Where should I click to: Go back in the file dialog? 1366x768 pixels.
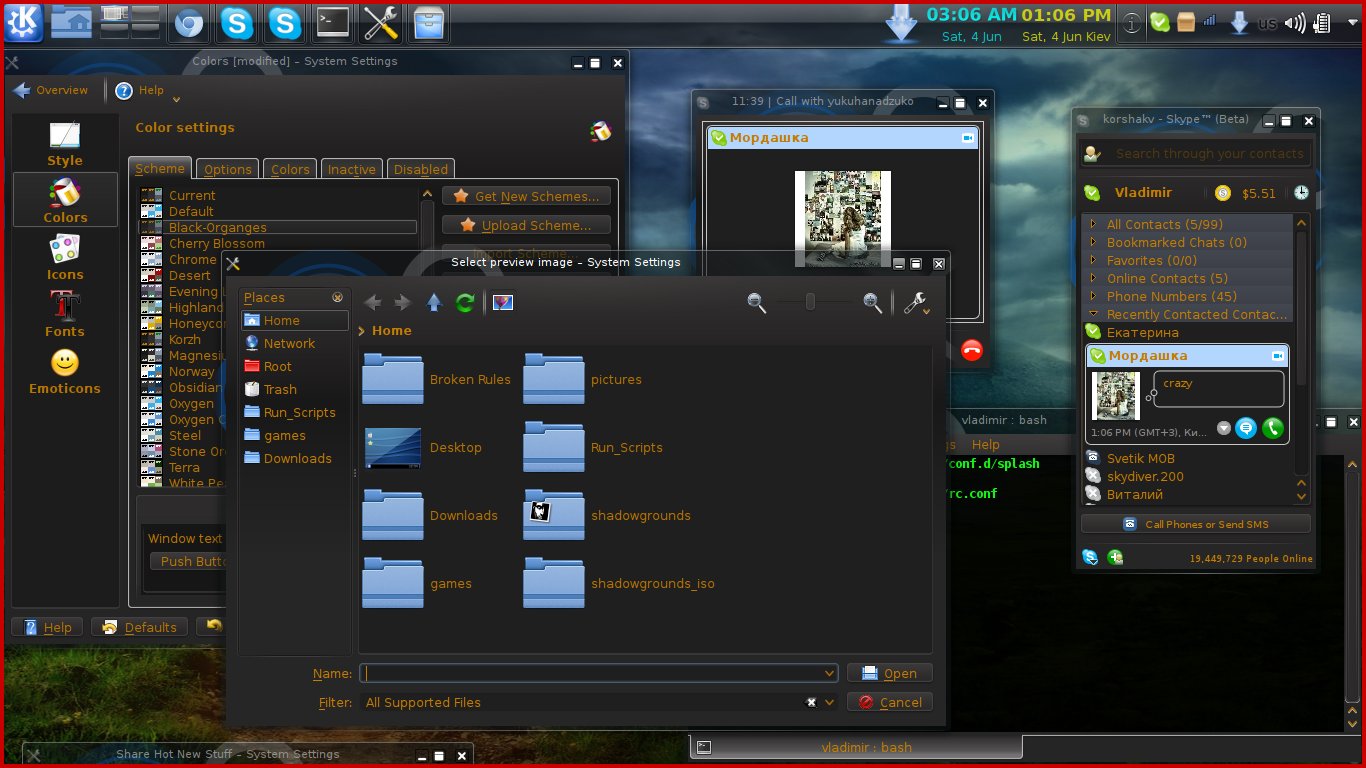click(x=372, y=303)
